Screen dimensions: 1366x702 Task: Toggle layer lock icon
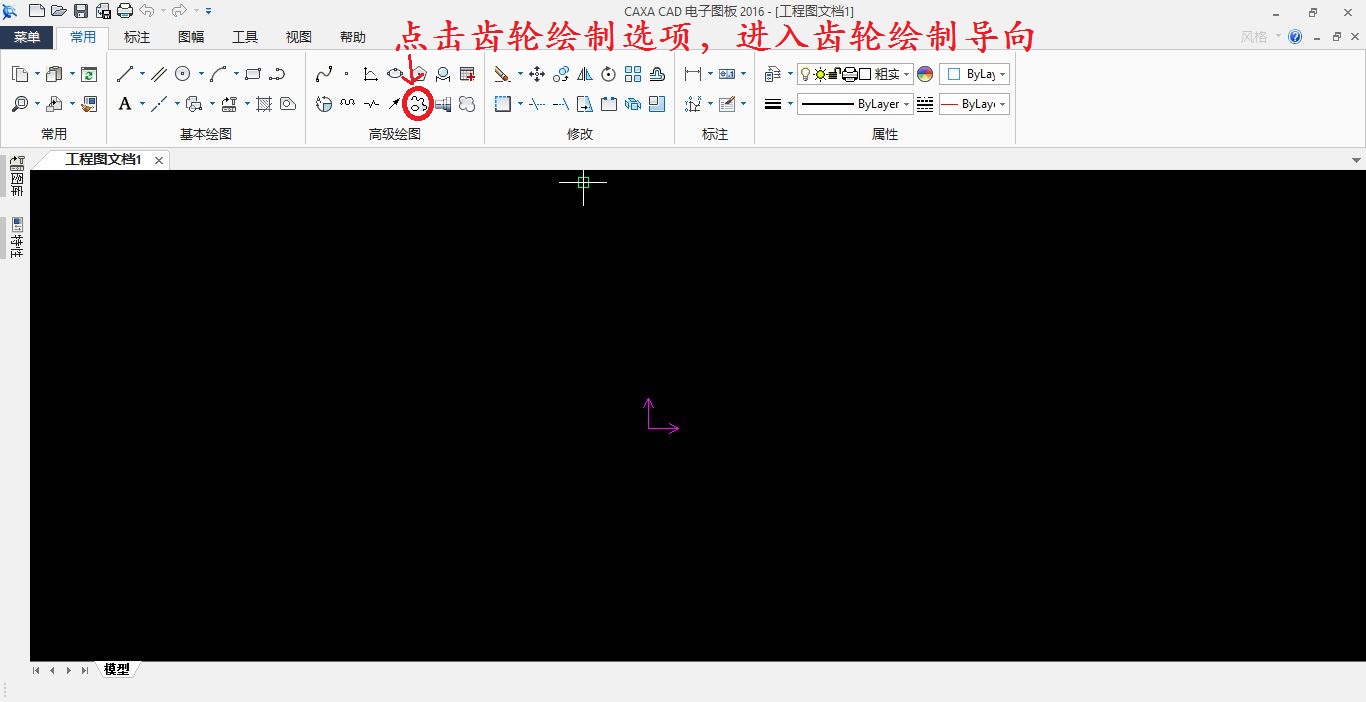click(834, 74)
